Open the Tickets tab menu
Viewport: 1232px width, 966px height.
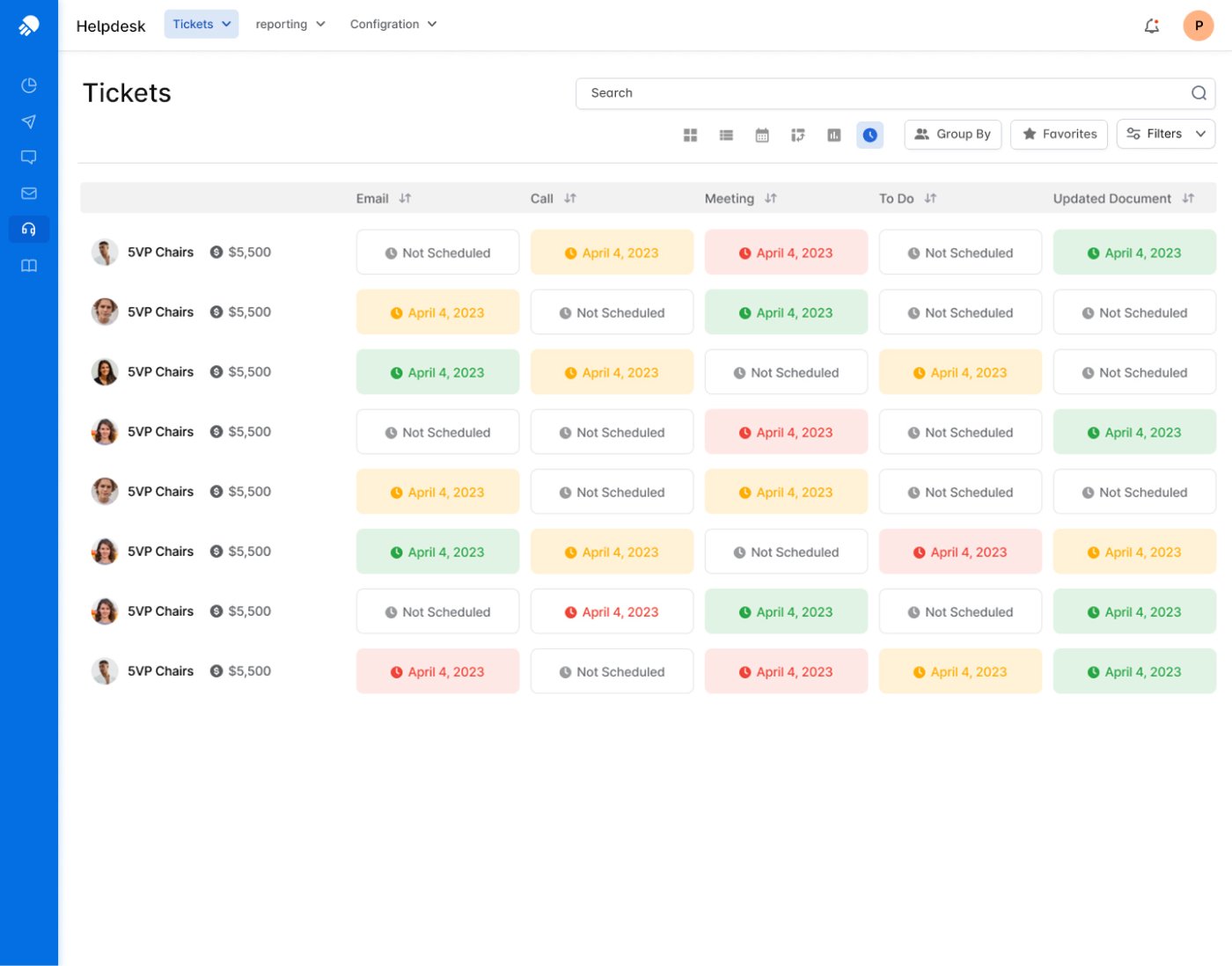201,25
